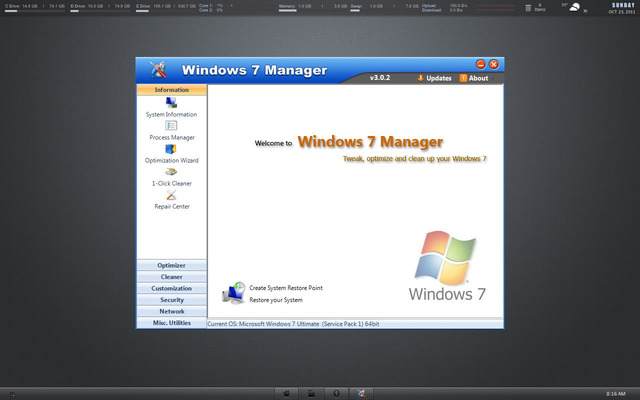Switch to the Optimizer section
This screenshot has height=400, width=640.
(x=171, y=265)
